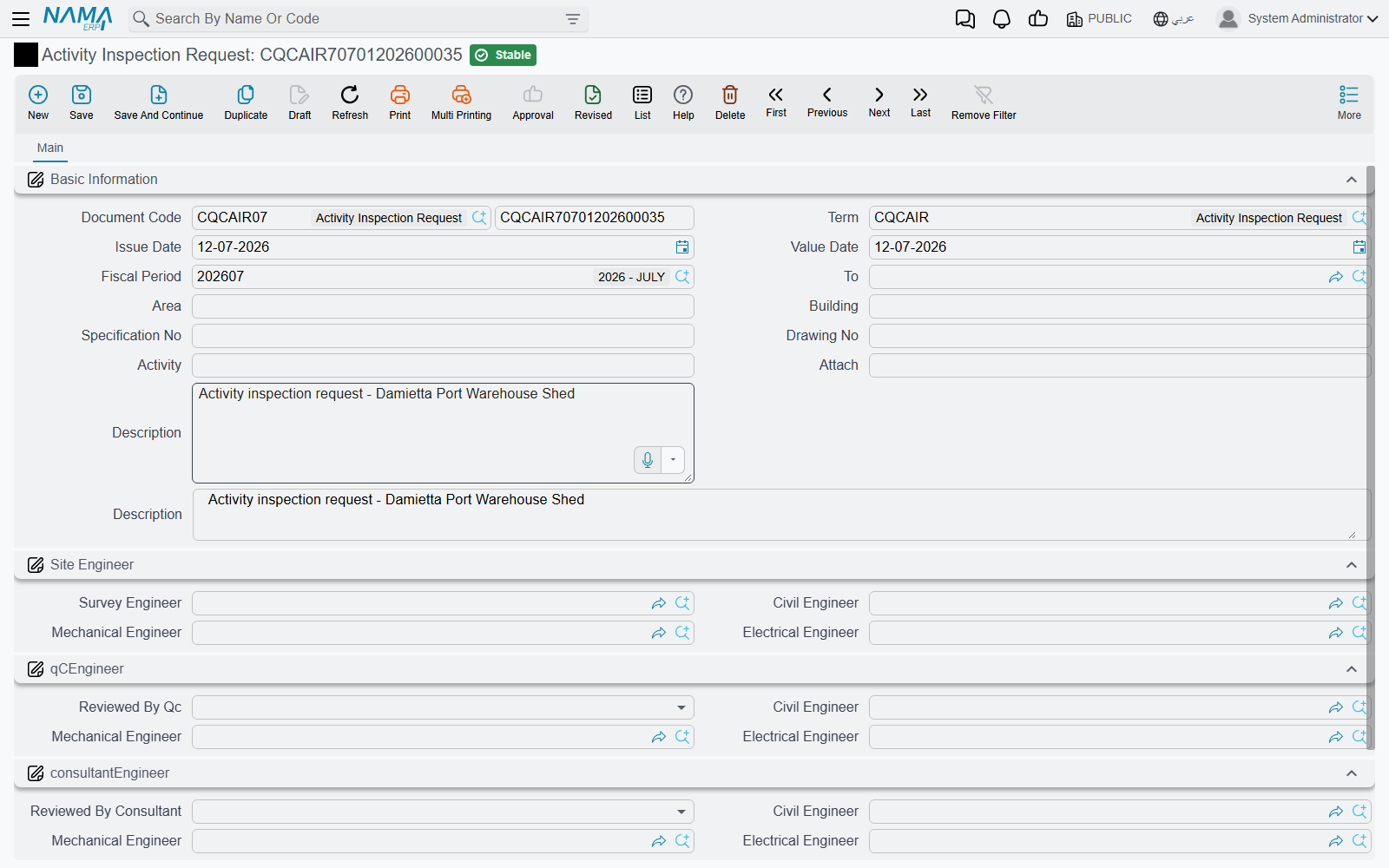
Task: Click the second full-width Description text area
Action: (781, 515)
